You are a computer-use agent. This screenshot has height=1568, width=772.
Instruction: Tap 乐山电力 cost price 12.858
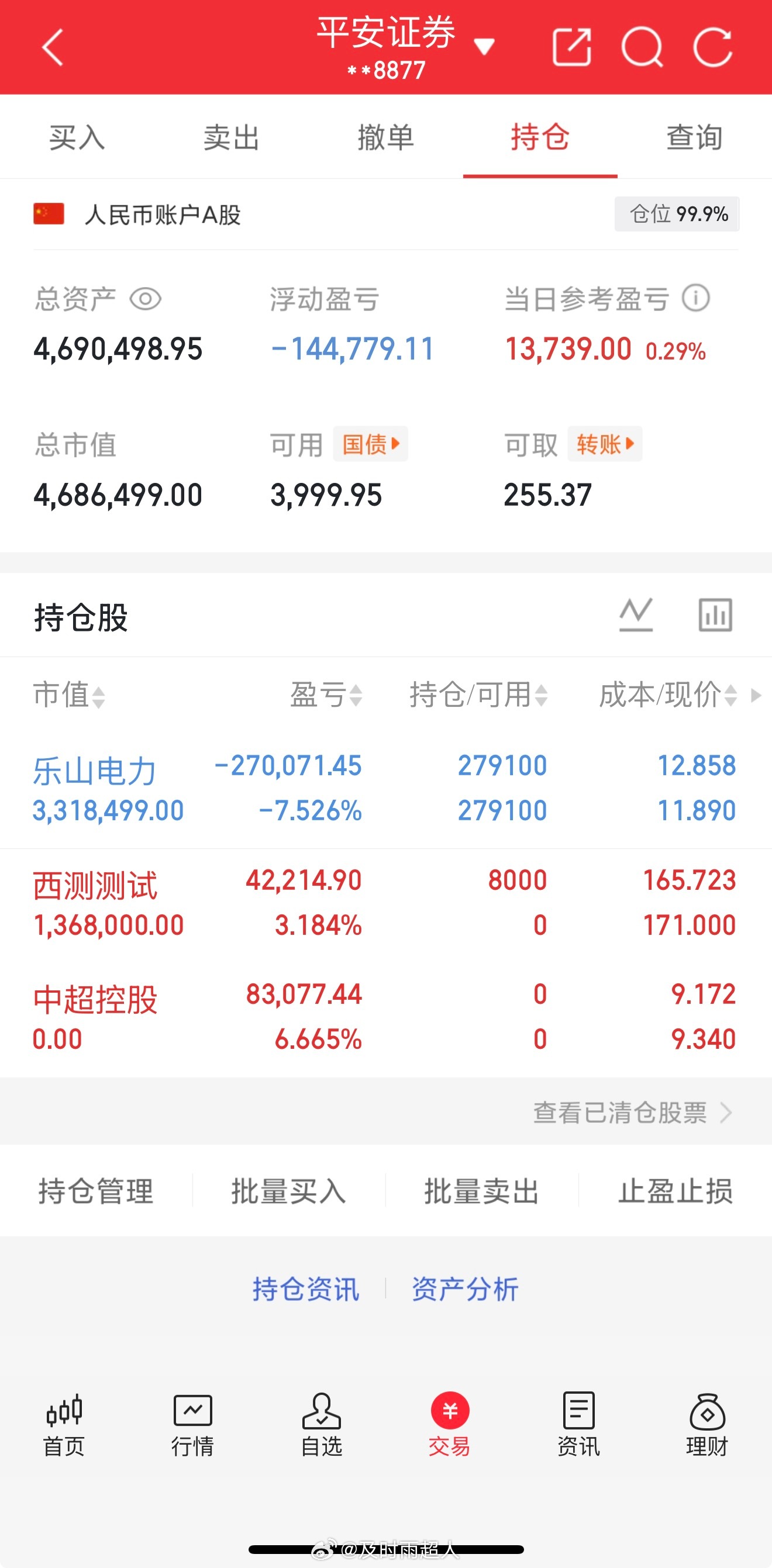(x=697, y=766)
